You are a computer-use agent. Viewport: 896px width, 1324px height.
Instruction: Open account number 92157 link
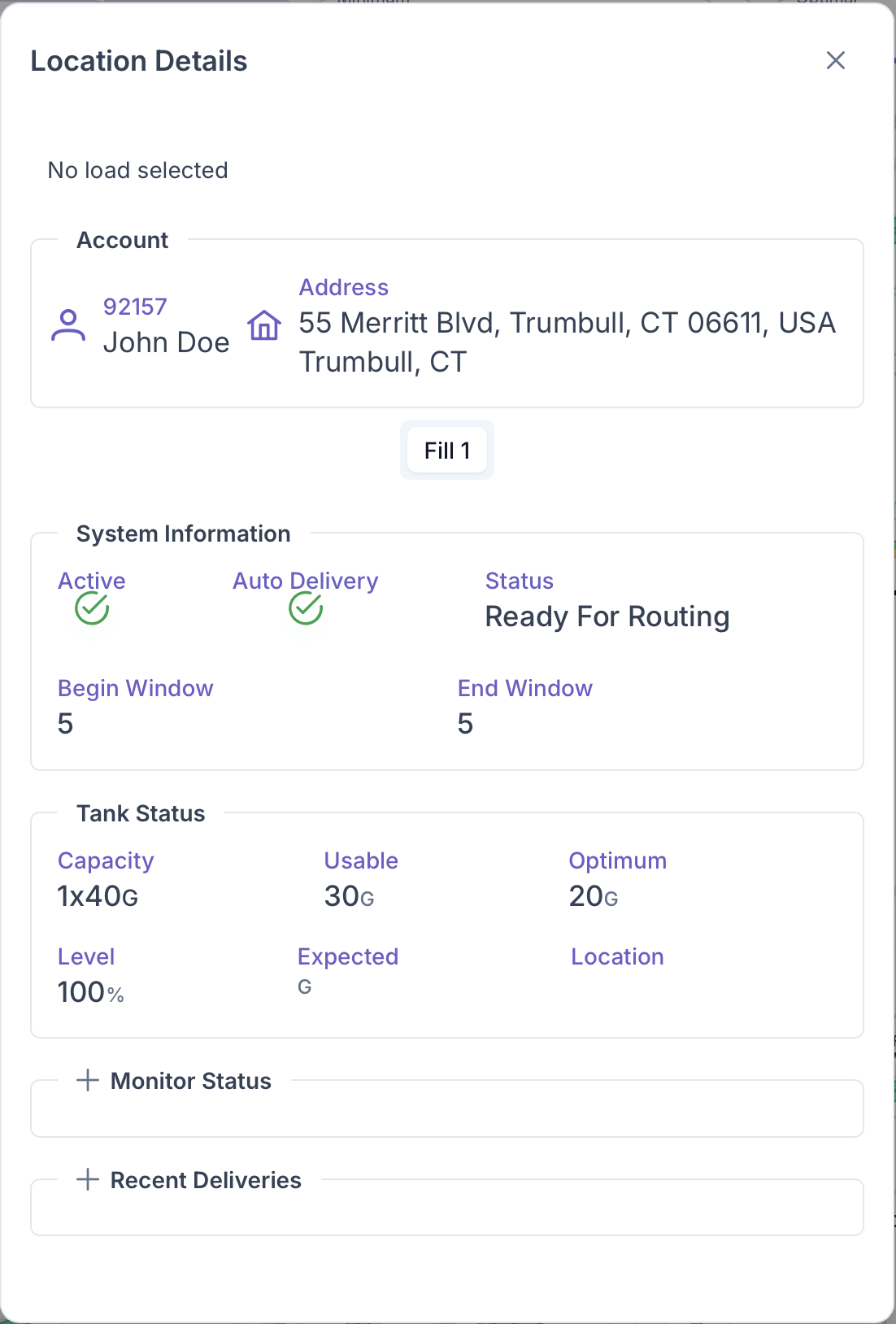coord(135,307)
